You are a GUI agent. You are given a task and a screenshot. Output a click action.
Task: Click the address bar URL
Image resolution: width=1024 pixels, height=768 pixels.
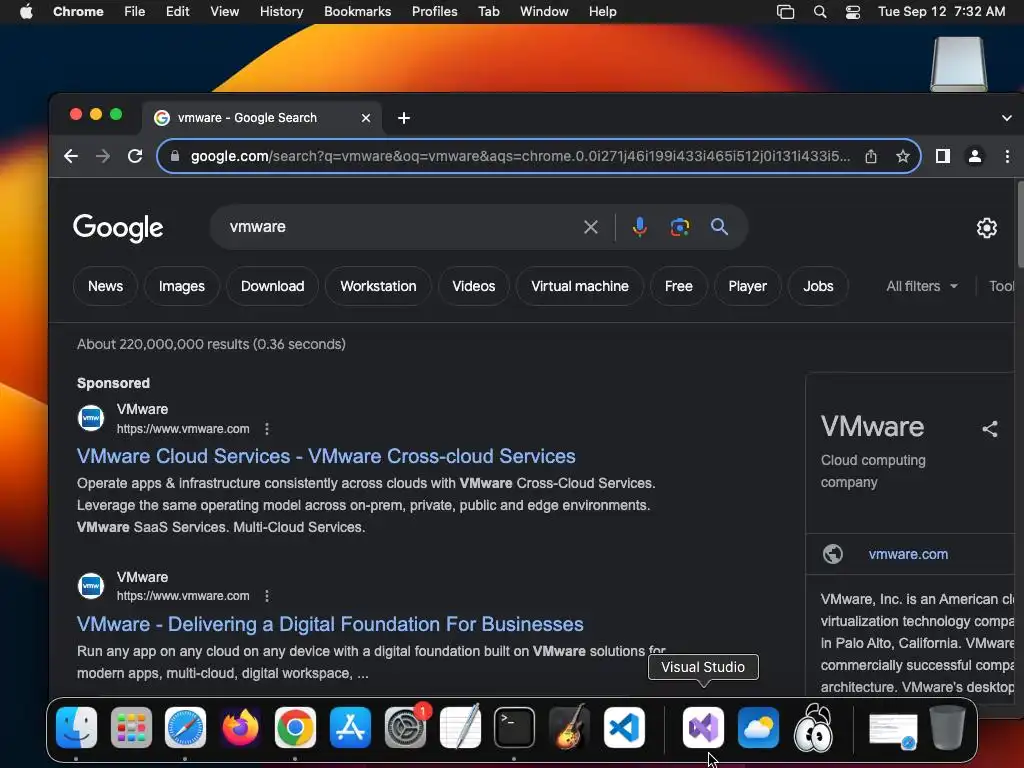(520, 156)
